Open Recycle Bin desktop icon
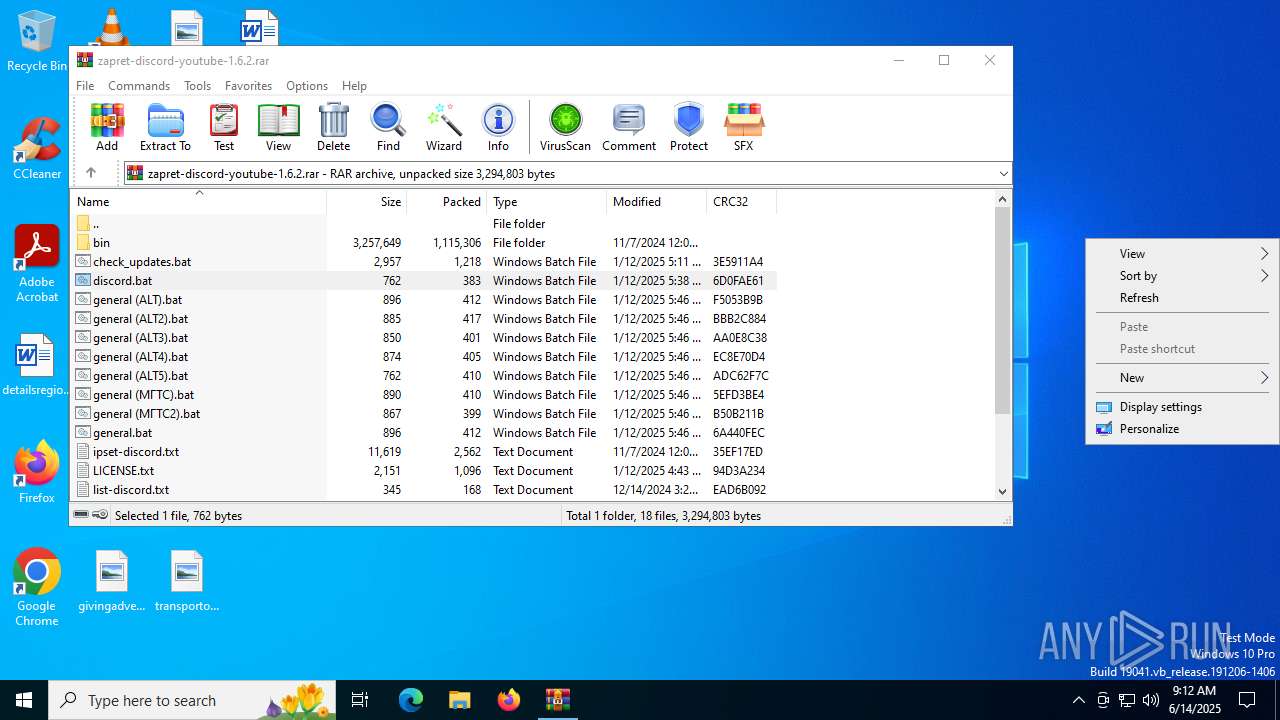 (x=37, y=42)
